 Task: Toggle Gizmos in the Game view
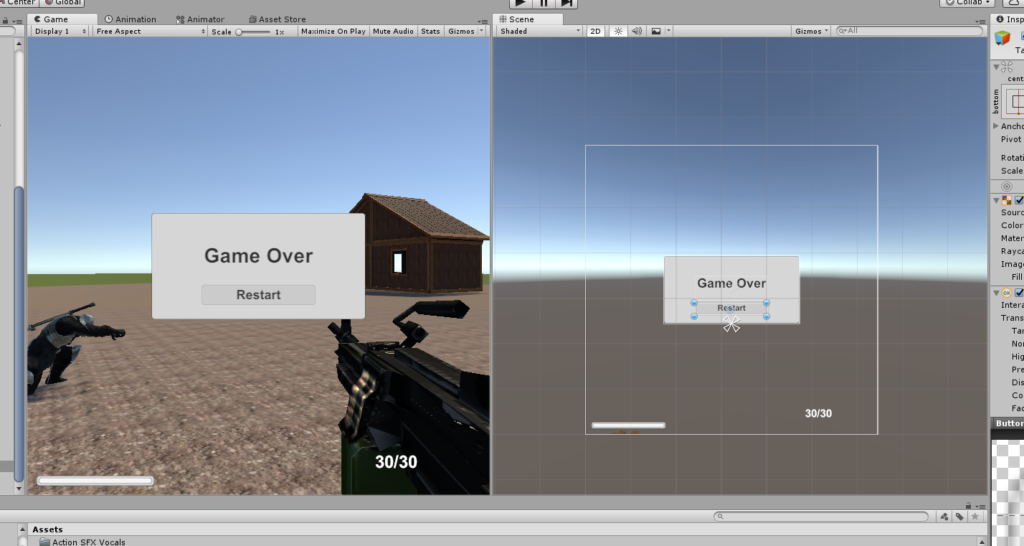[x=461, y=31]
